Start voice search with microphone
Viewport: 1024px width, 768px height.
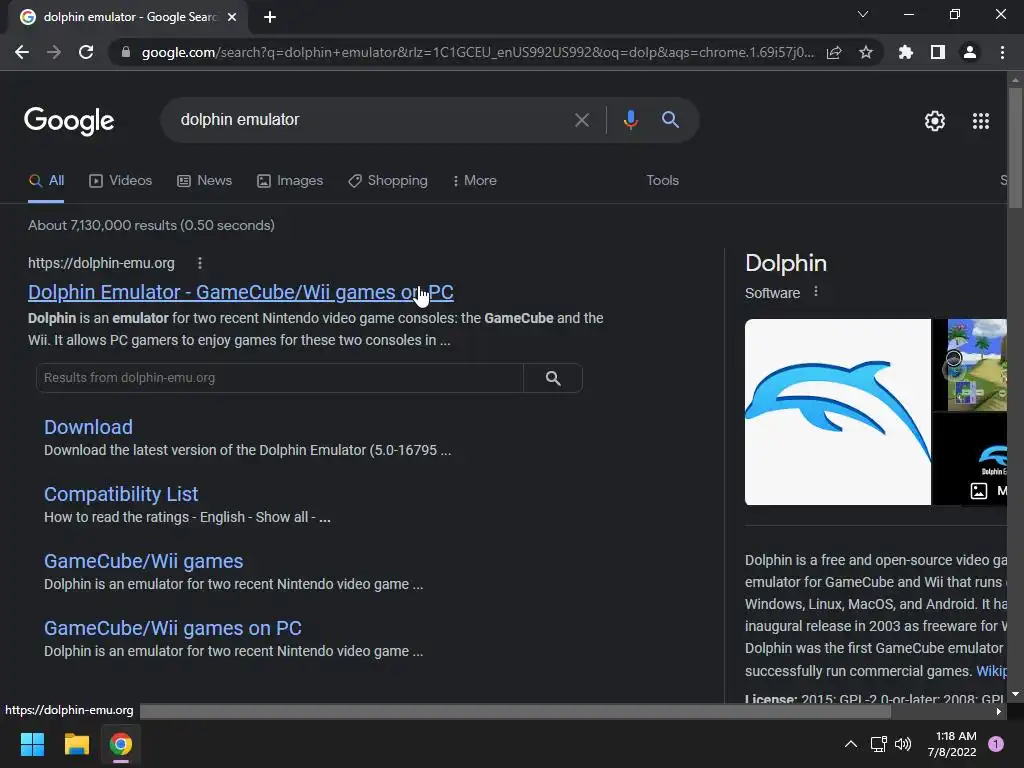pos(630,120)
